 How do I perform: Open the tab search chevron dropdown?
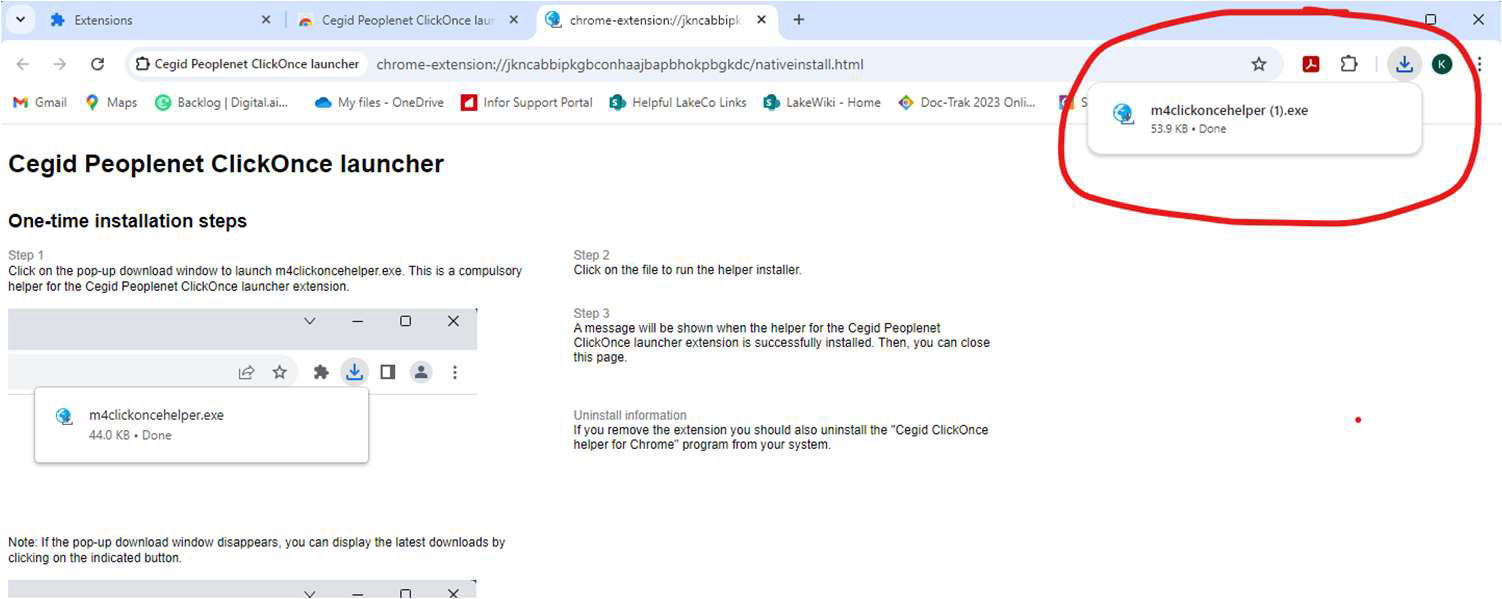pyautogui.click(x=20, y=18)
